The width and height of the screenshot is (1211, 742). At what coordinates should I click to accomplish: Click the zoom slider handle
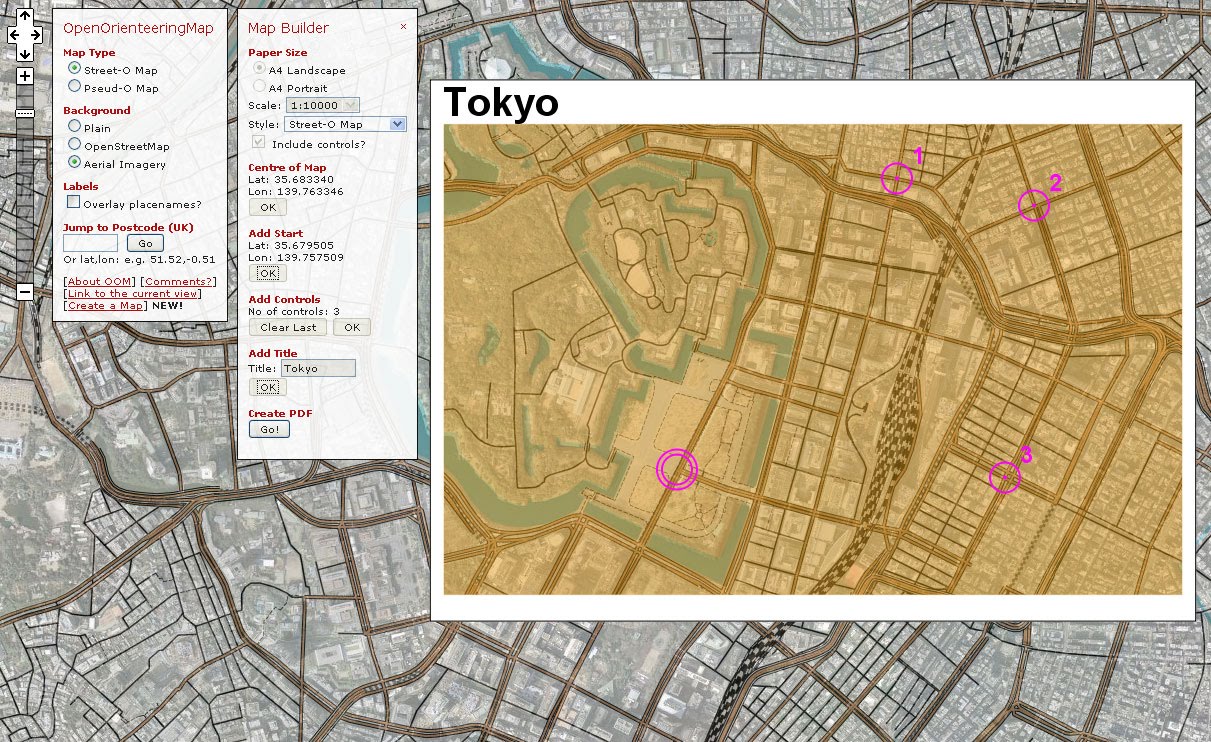[x=25, y=113]
